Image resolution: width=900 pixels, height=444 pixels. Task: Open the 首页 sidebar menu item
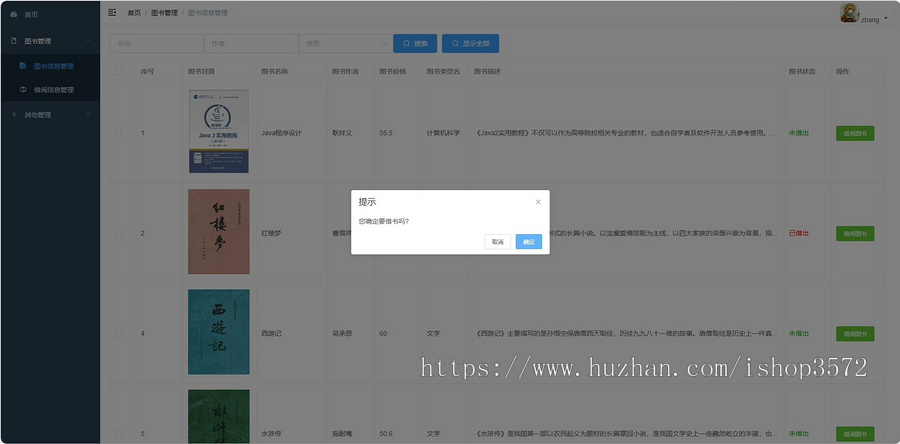pyautogui.click(x=50, y=14)
